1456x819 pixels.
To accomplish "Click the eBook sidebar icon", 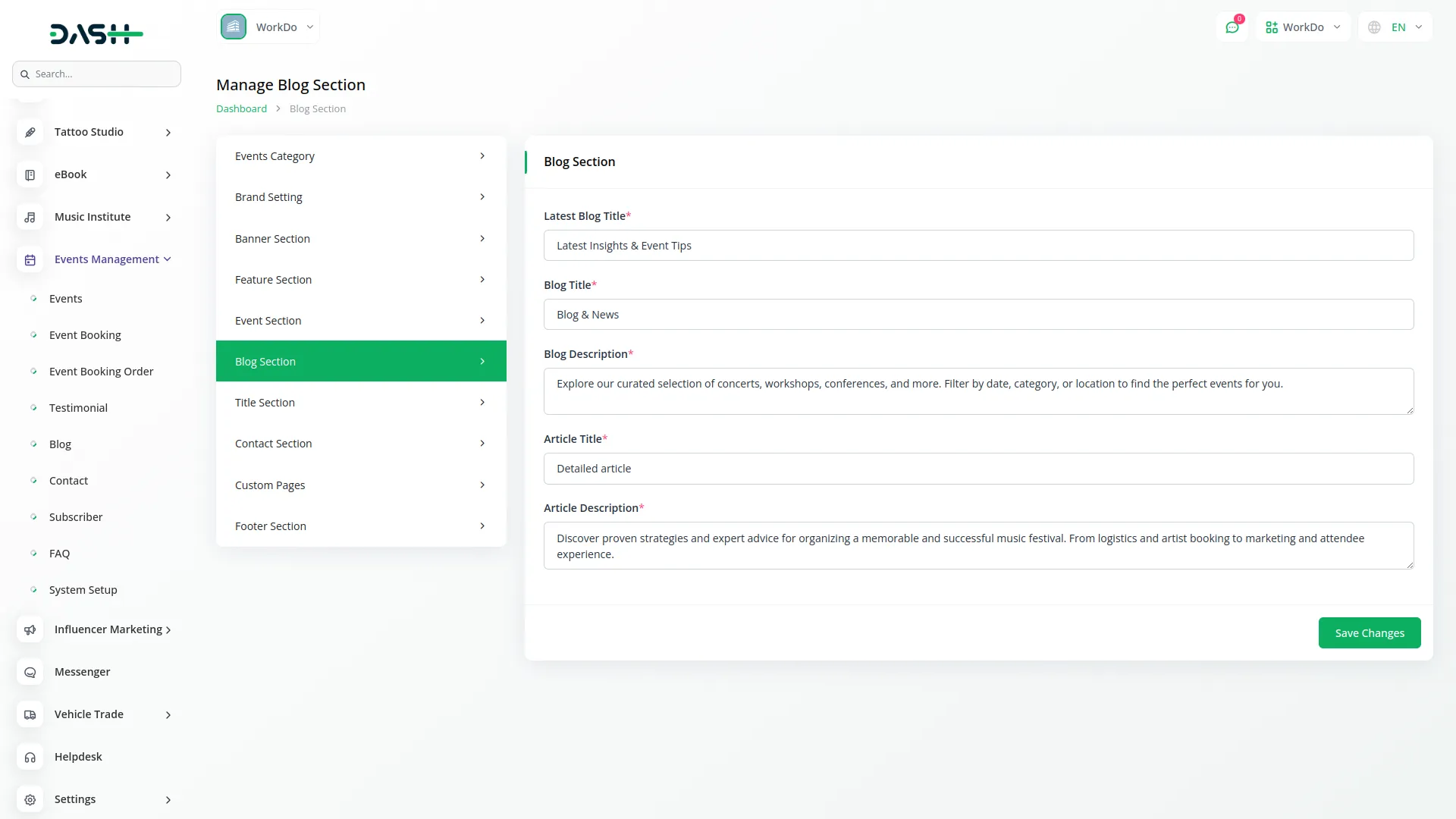I will (x=30, y=175).
